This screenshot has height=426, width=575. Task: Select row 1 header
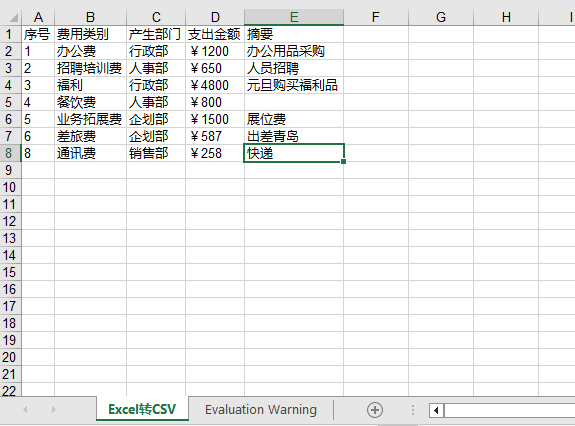tap(9, 34)
